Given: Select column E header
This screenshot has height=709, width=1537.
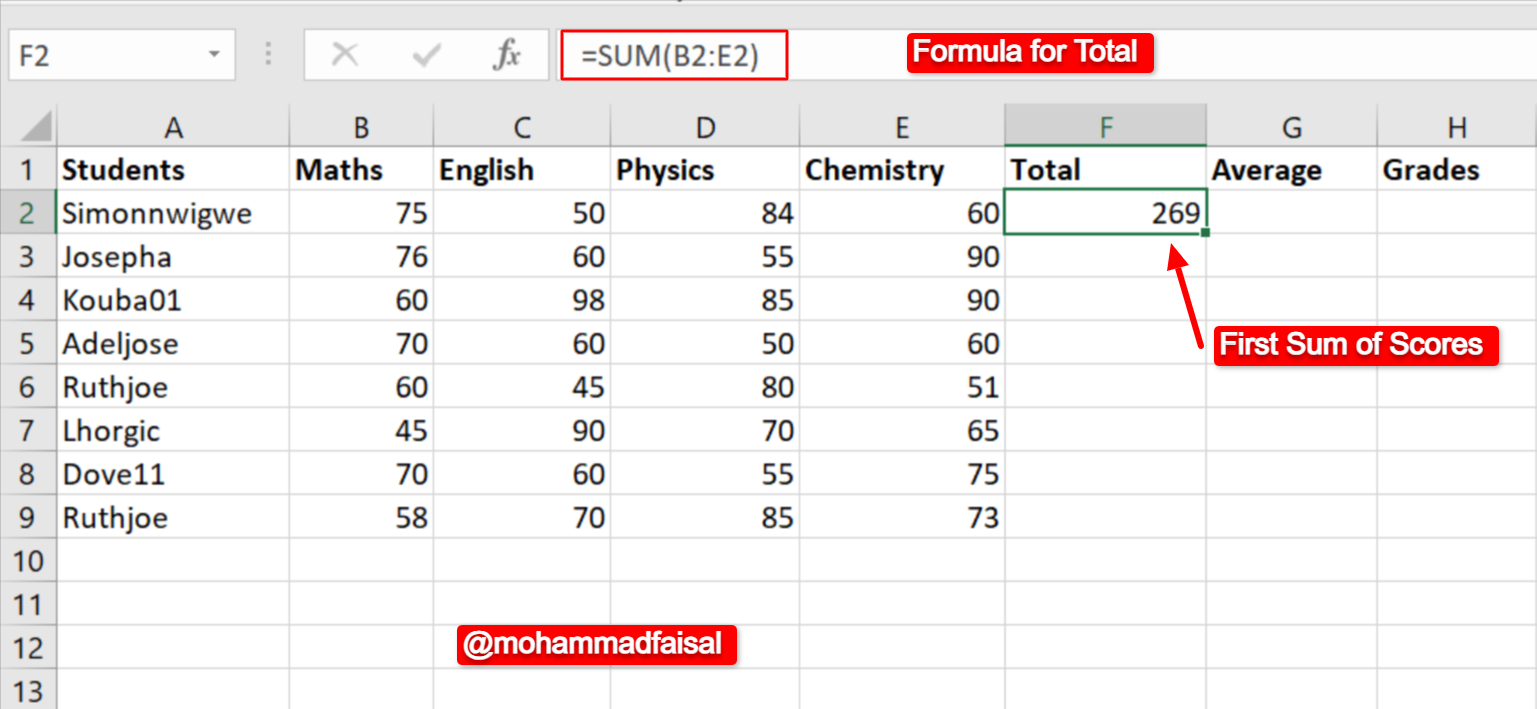Looking at the screenshot, I should (x=902, y=127).
